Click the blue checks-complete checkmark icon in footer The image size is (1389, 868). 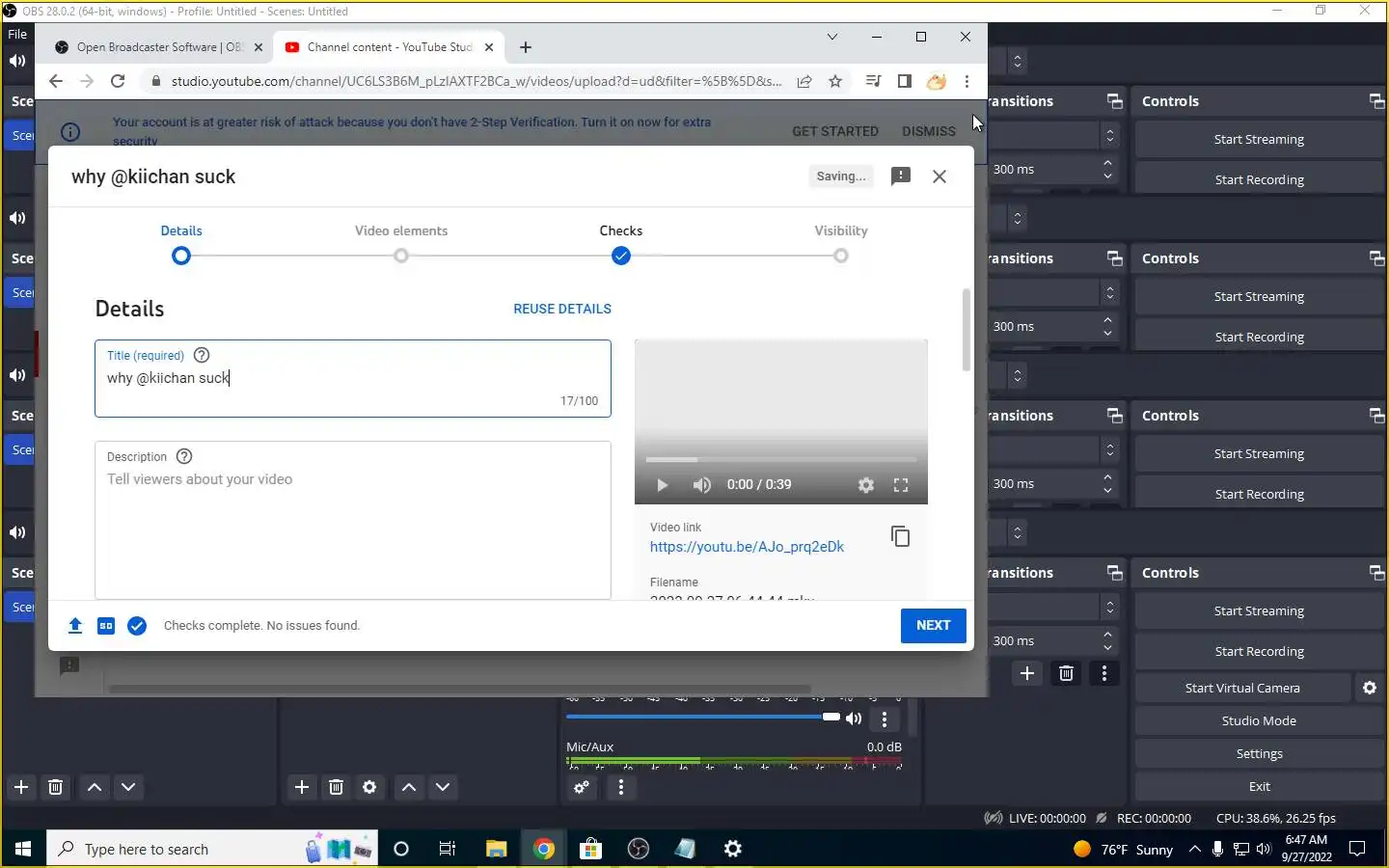[x=137, y=626]
